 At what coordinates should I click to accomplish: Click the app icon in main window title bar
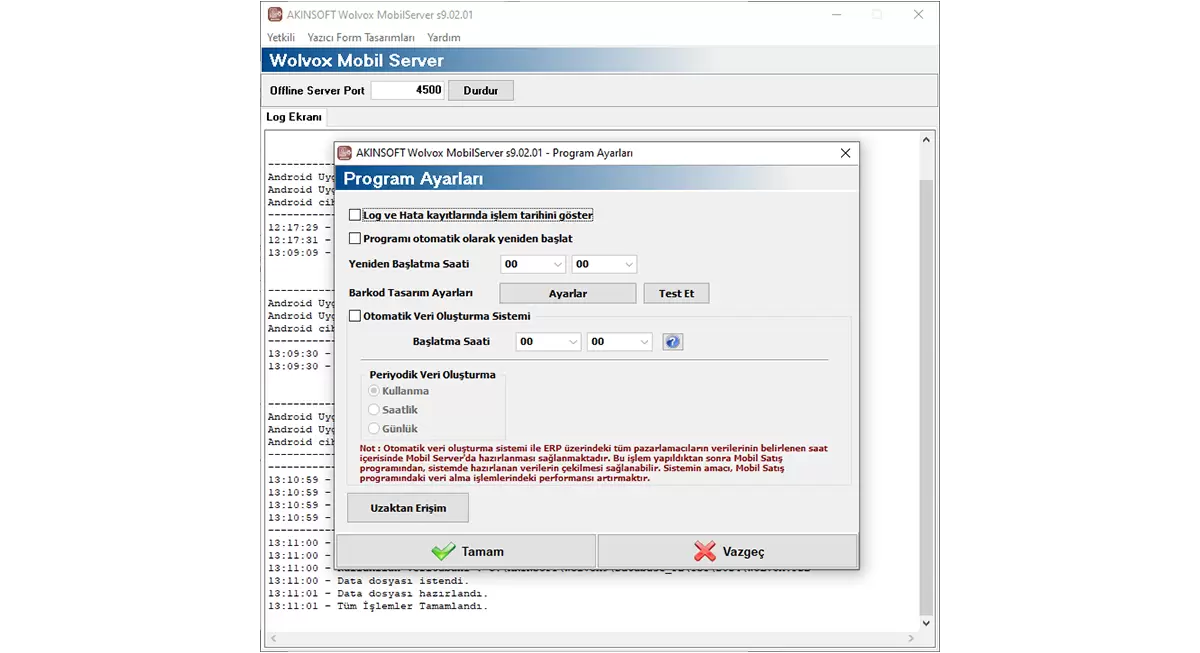(275, 14)
